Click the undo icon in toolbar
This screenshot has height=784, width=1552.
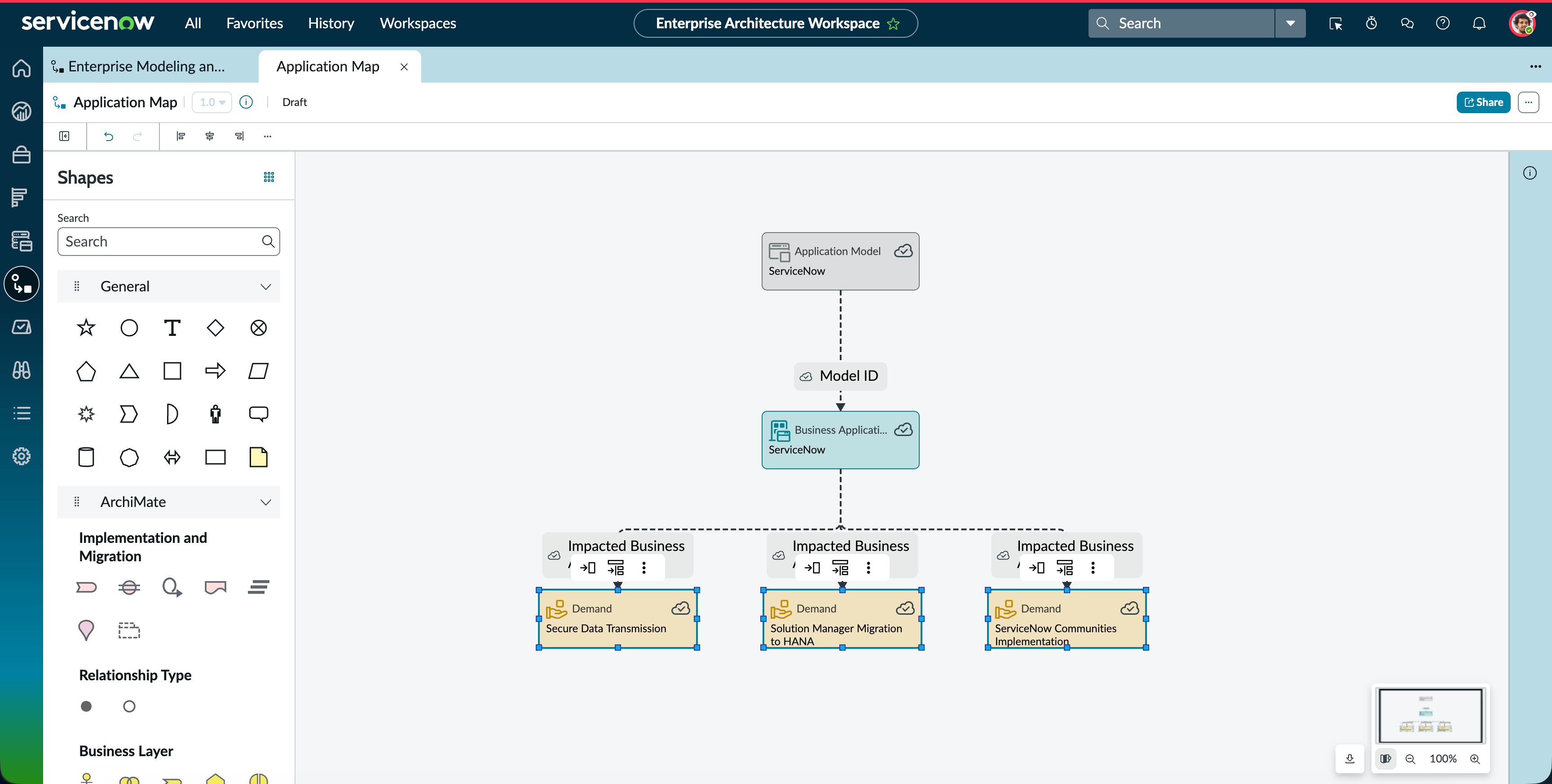click(x=108, y=136)
